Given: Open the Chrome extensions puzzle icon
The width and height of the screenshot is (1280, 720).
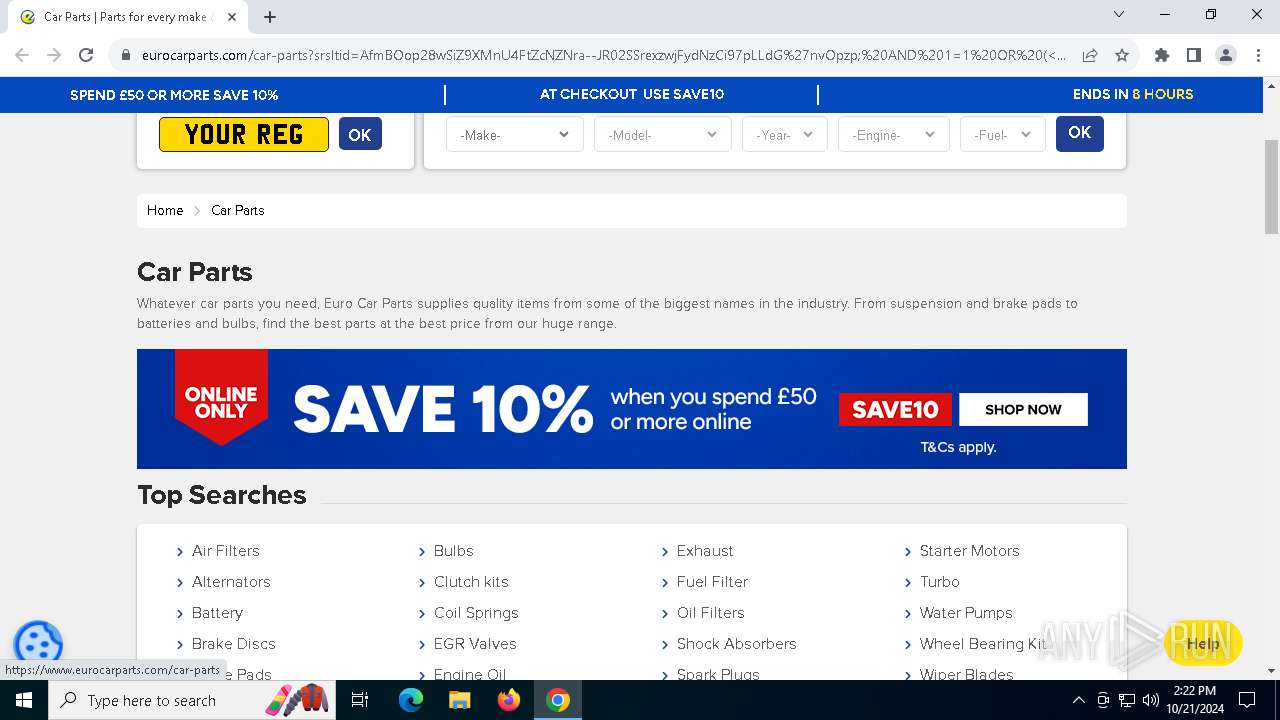Looking at the screenshot, I should coord(1161,55).
